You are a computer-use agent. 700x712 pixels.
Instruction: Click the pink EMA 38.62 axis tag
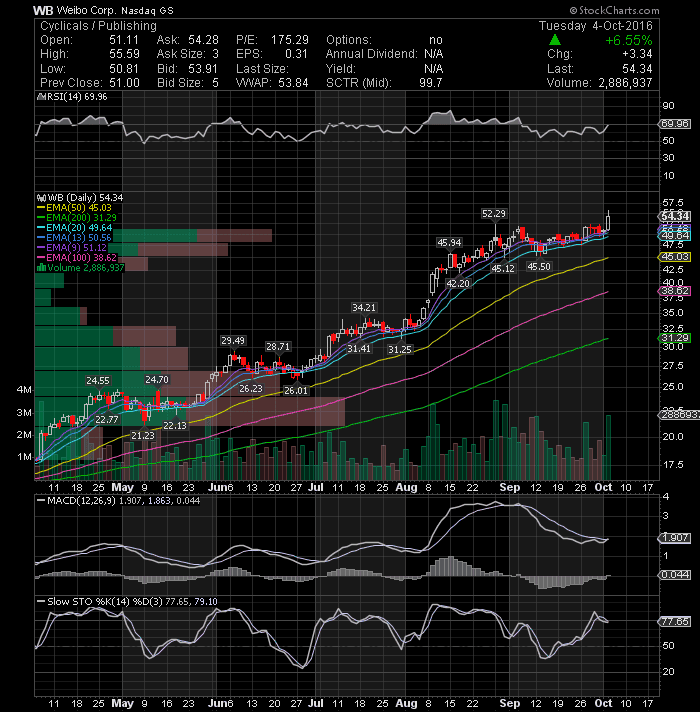click(x=675, y=291)
